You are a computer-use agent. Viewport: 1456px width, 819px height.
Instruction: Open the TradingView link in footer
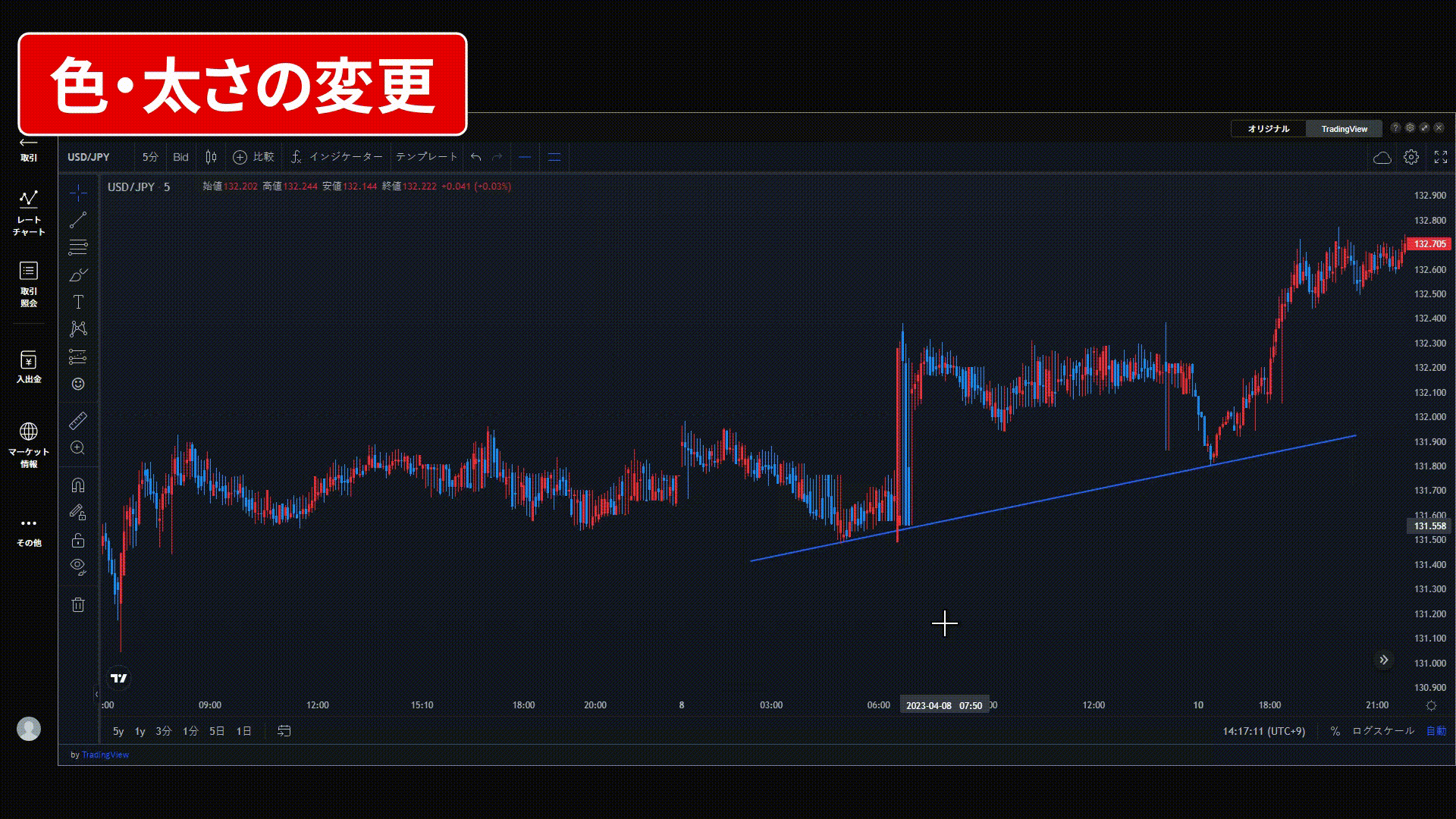105,755
